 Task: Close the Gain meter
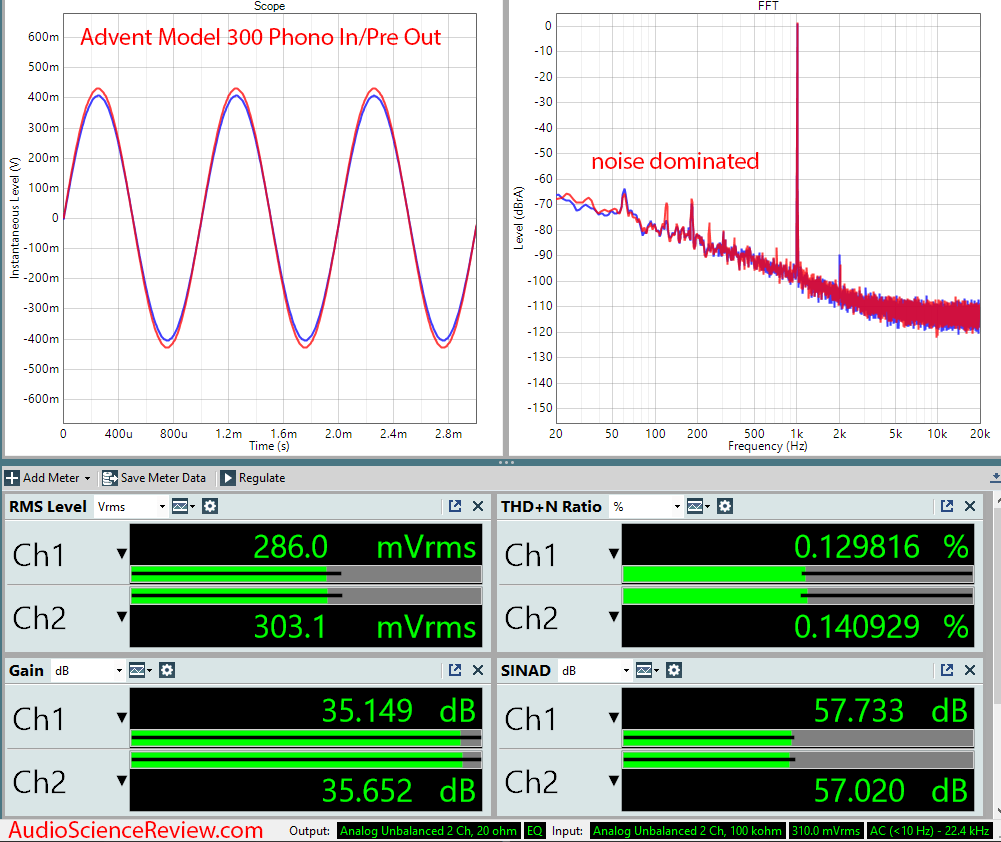tap(478, 670)
